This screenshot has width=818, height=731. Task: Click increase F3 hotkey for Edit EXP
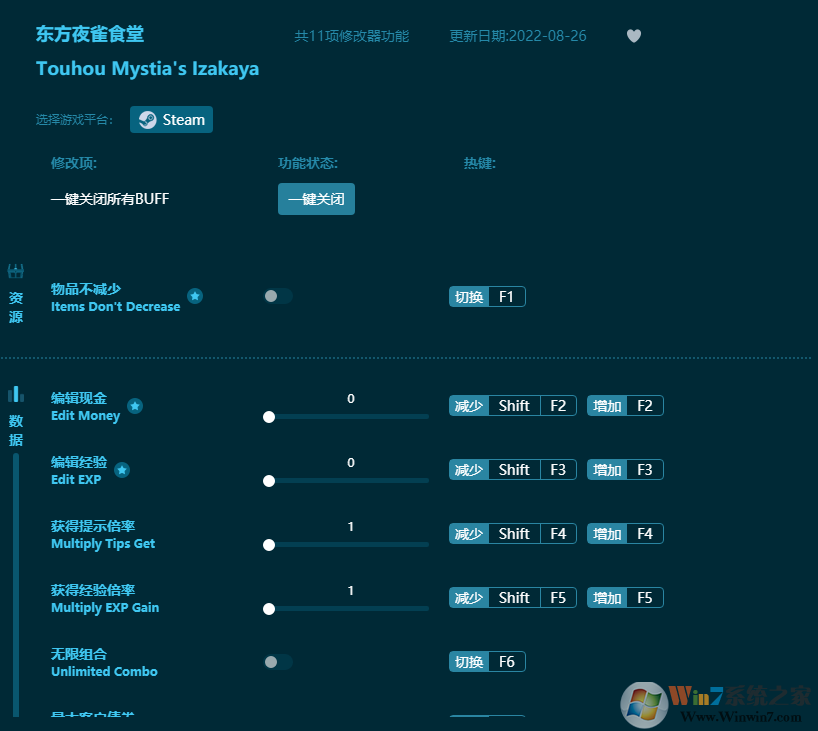pos(625,470)
